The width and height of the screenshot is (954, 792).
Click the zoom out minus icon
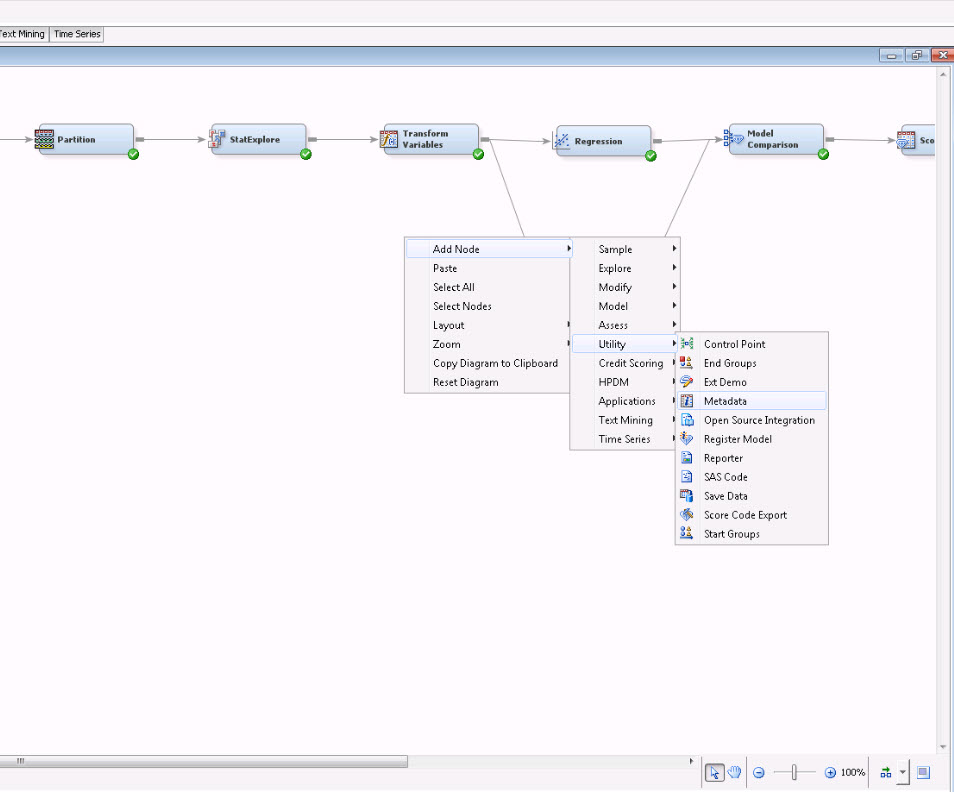click(x=759, y=772)
